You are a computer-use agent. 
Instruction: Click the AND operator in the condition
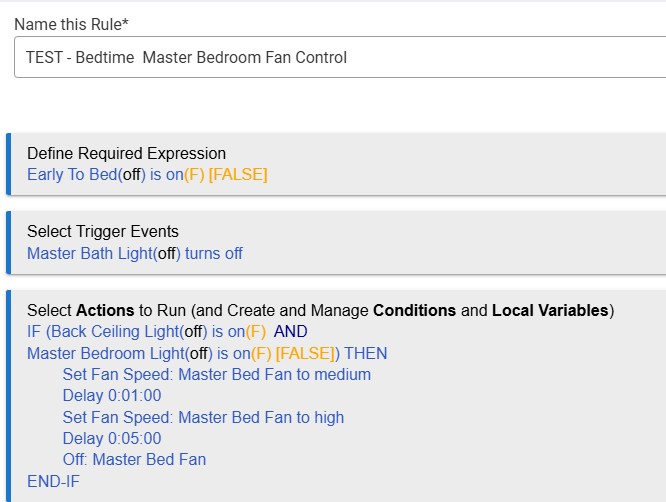tap(290, 332)
